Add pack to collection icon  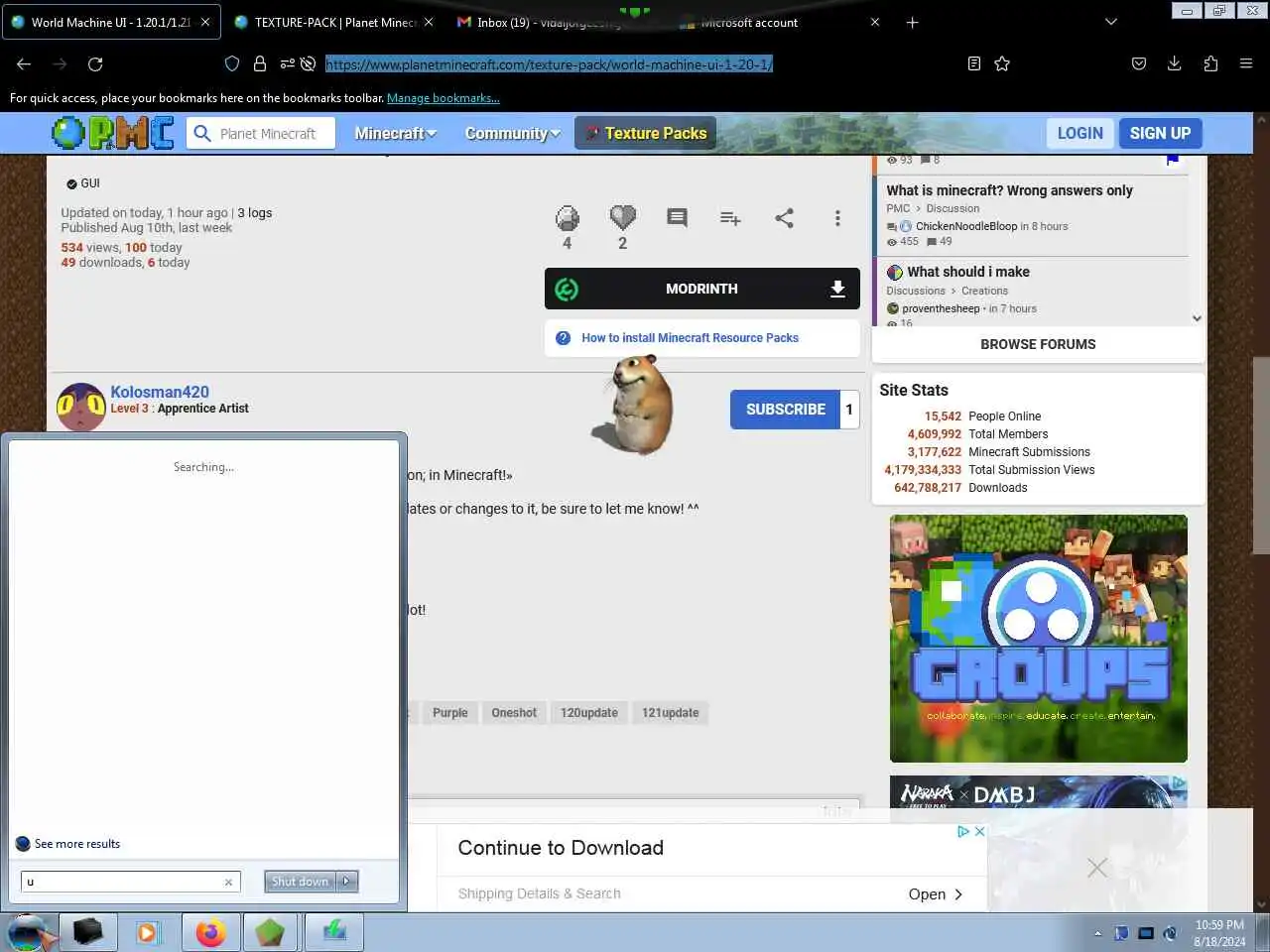[x=730, y=218]
